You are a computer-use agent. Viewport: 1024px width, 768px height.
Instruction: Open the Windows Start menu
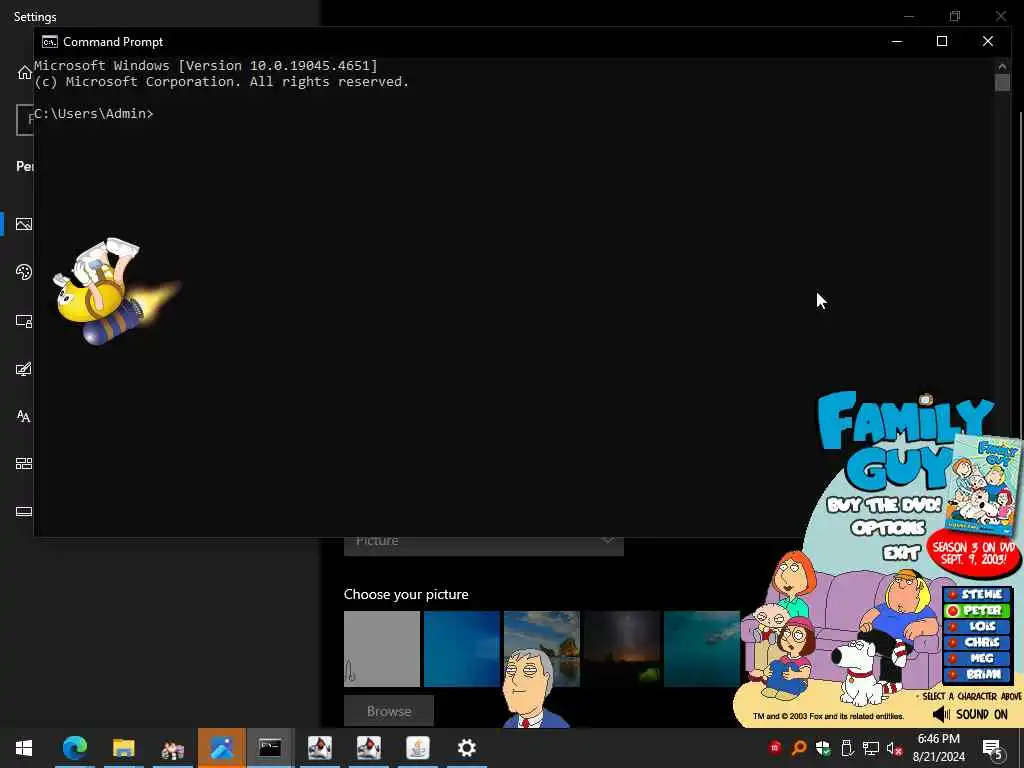24,748
